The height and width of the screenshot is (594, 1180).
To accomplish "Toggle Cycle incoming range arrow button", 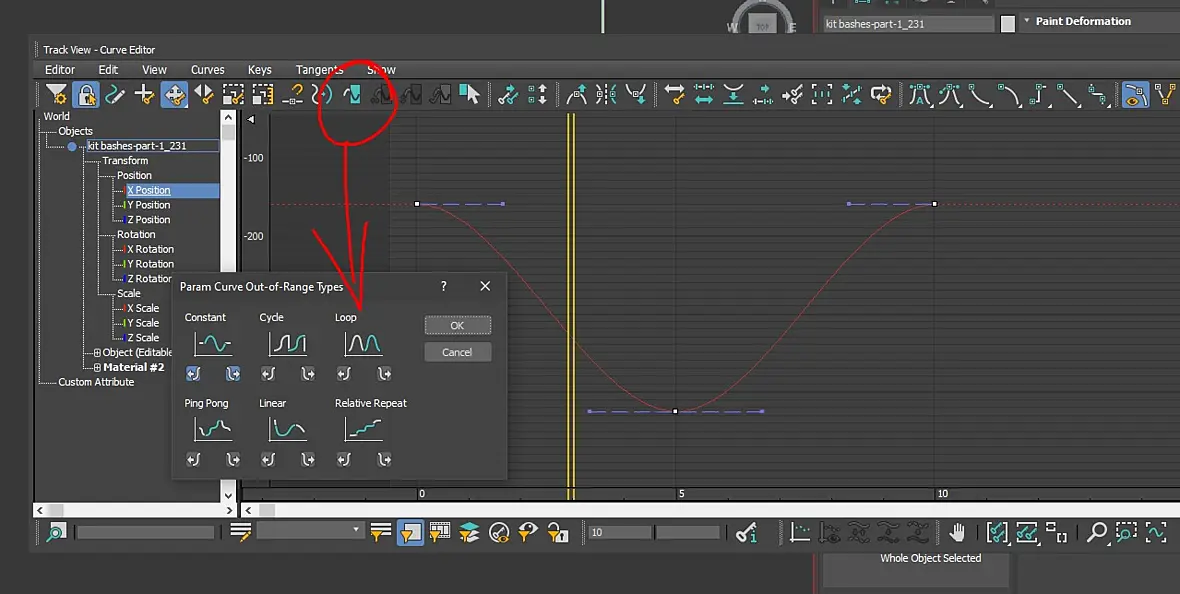I will click(268, 373).
